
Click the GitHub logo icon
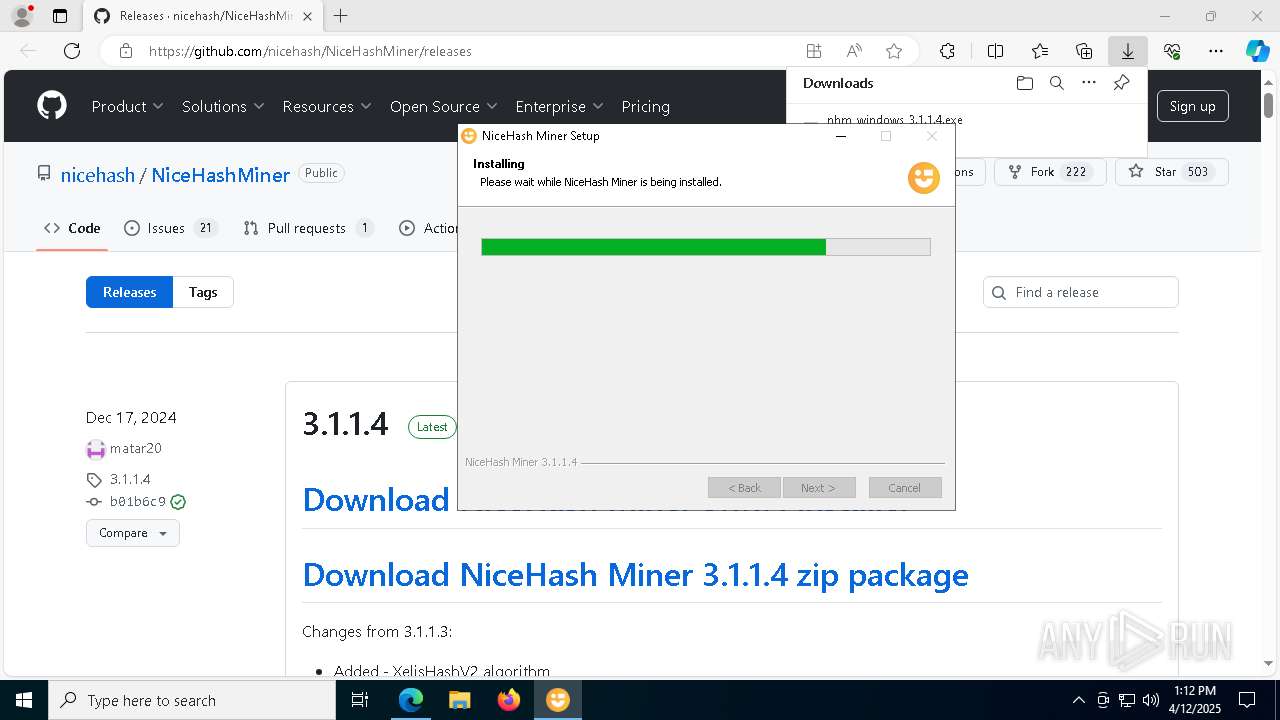(52, 106)
